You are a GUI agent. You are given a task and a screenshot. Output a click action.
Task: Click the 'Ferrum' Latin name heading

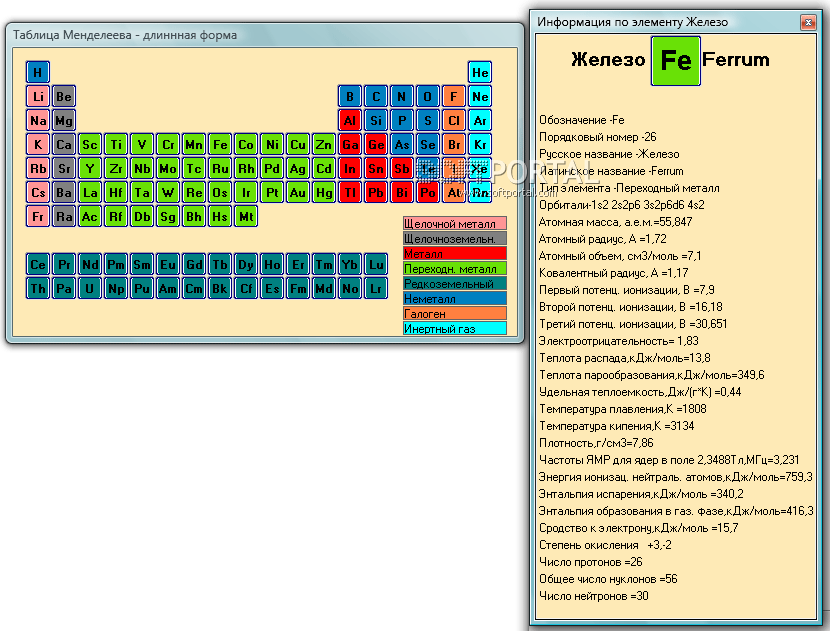(736, 60)
